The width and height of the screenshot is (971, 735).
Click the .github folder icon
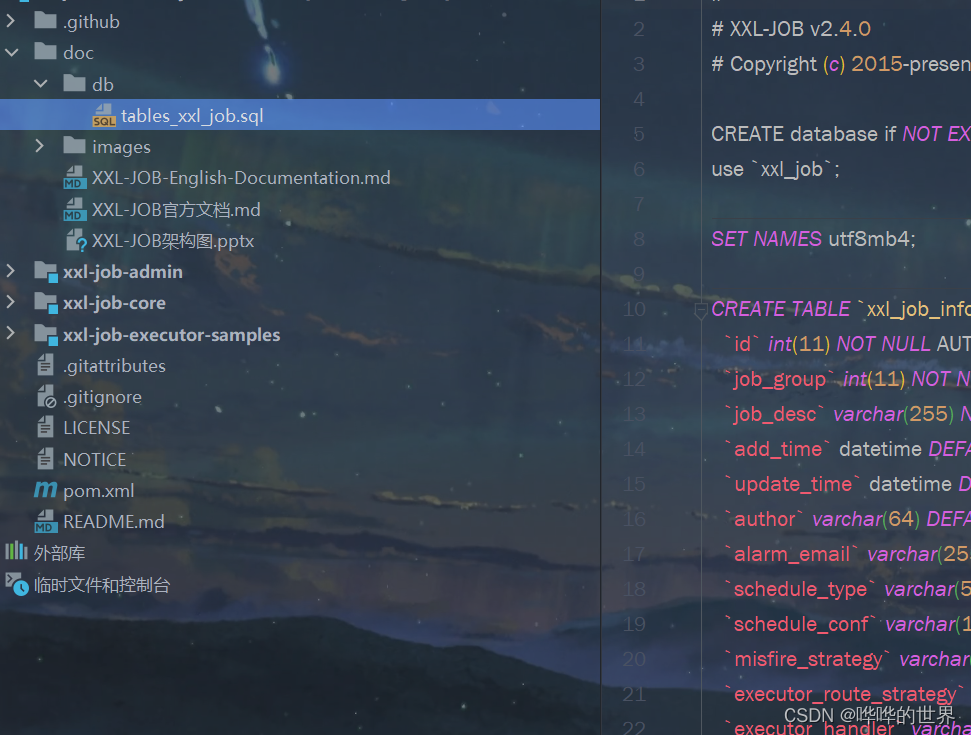click(45, 20)
